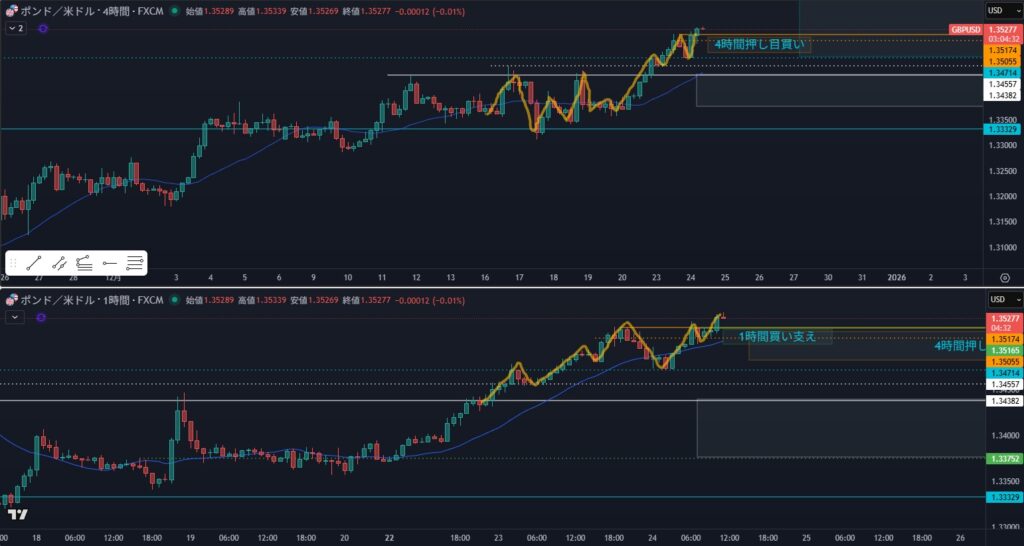Screen dimensions: 1024x546
Task: Select the trend line drawing tool
Action: tap(34, 263)
